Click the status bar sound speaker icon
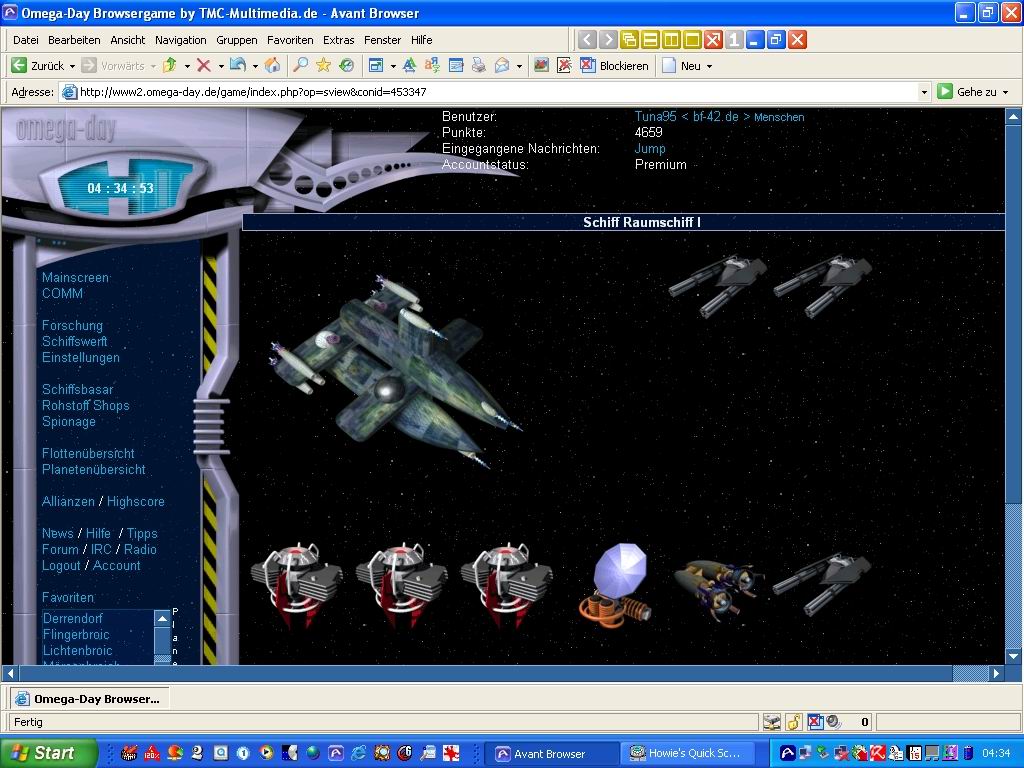The width and height of the screenshot is (1024, 768). tap(833, 722)
